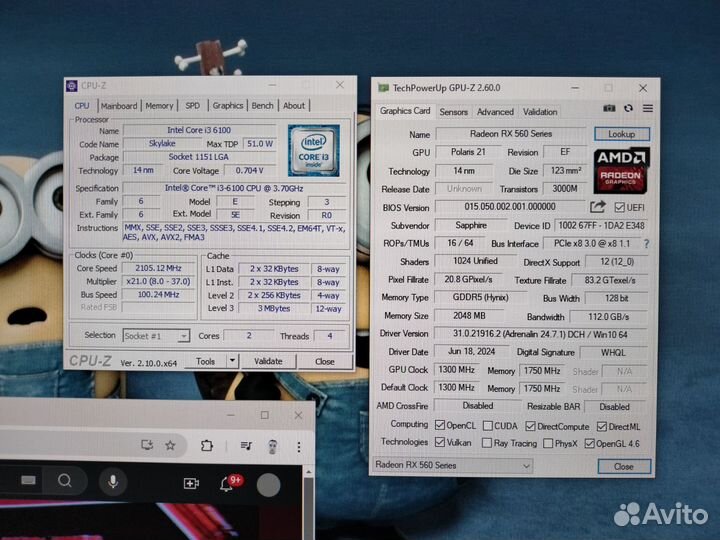The width and height of the screenshot is (720, 540).
Task: Click the BIOS export share icon
Action: (x=597, y=207)
